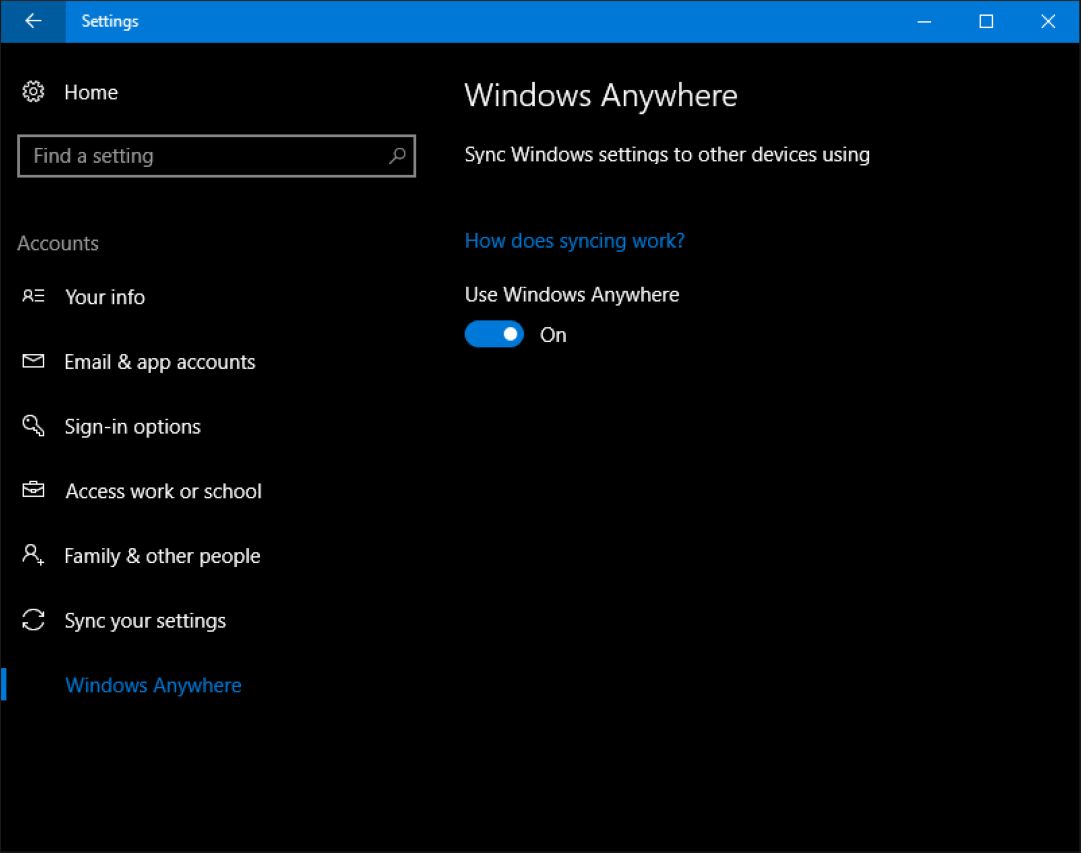Open the How does syncing work link
The width and height of the screenshot is (1081, 853).
click(x=575, y=241)
